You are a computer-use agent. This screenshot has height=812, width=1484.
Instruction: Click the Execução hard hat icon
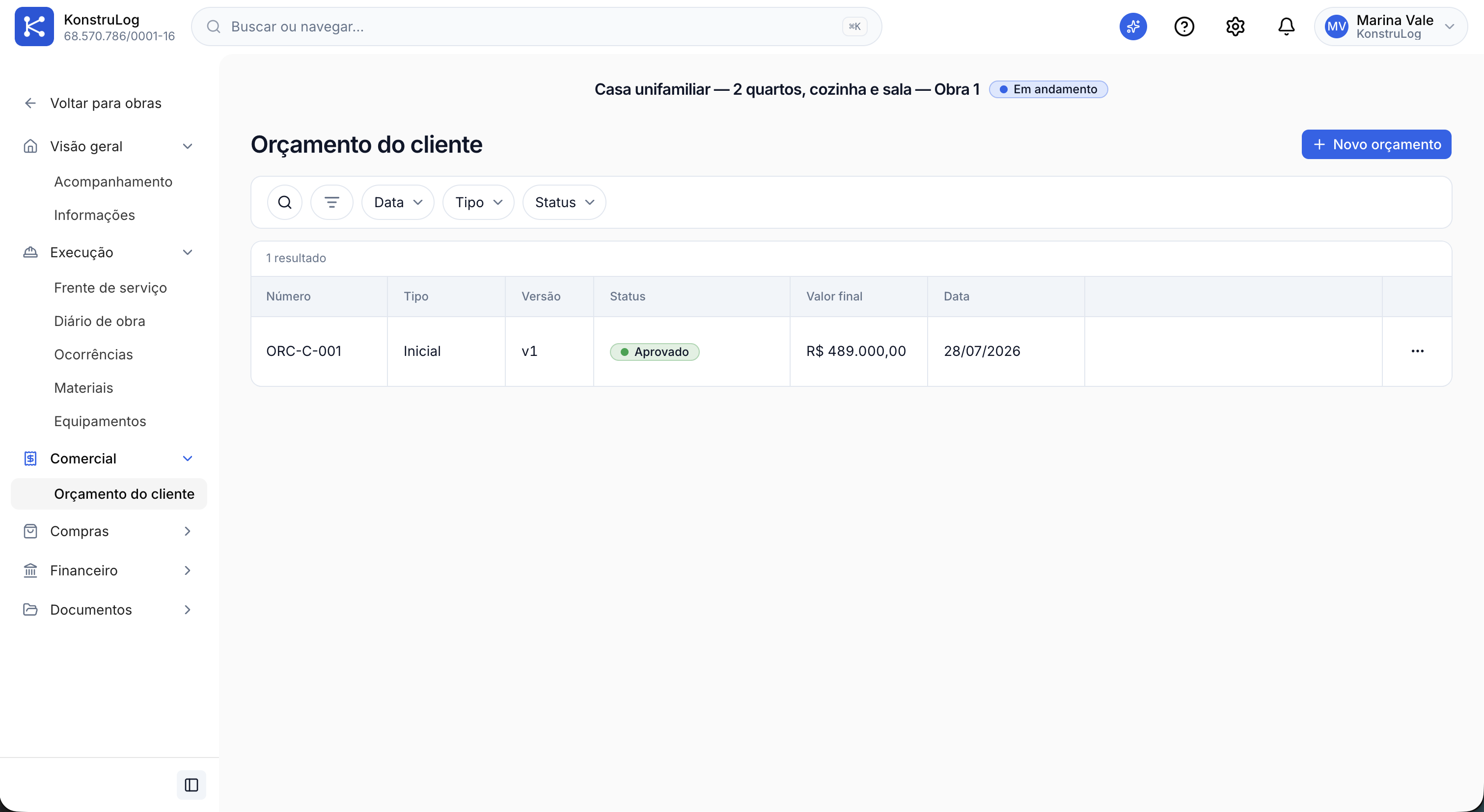[30, 252]
